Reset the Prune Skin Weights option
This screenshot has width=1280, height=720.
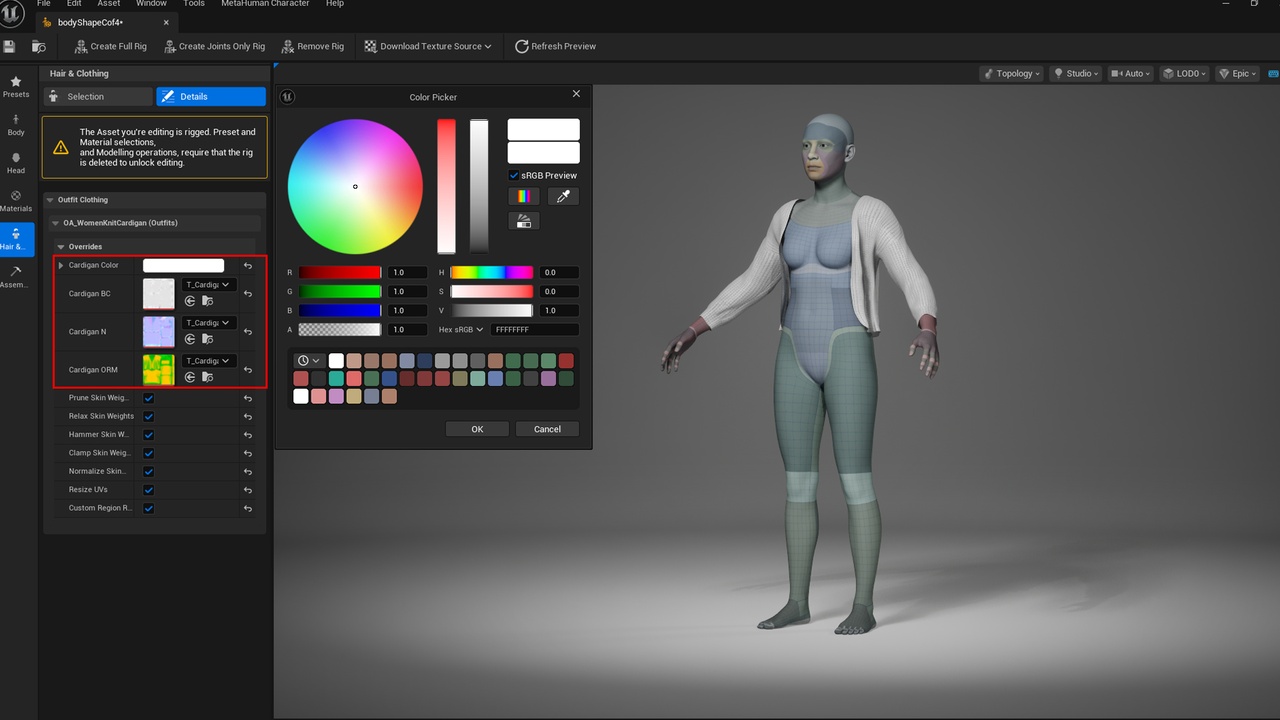(248, 398)
